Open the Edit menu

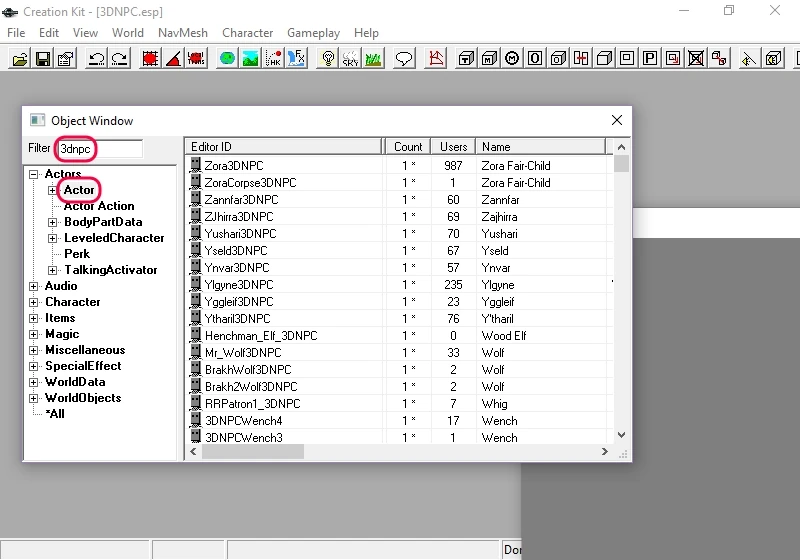[49, 33]
